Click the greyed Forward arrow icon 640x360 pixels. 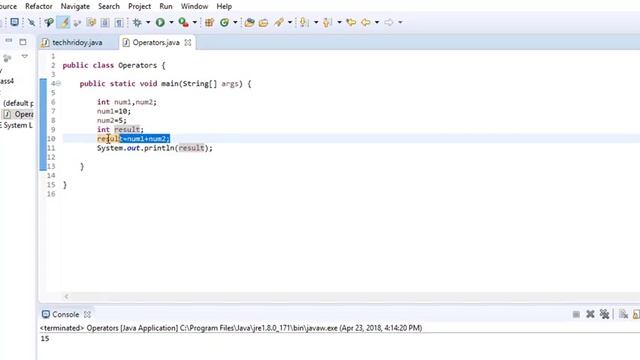389,22
